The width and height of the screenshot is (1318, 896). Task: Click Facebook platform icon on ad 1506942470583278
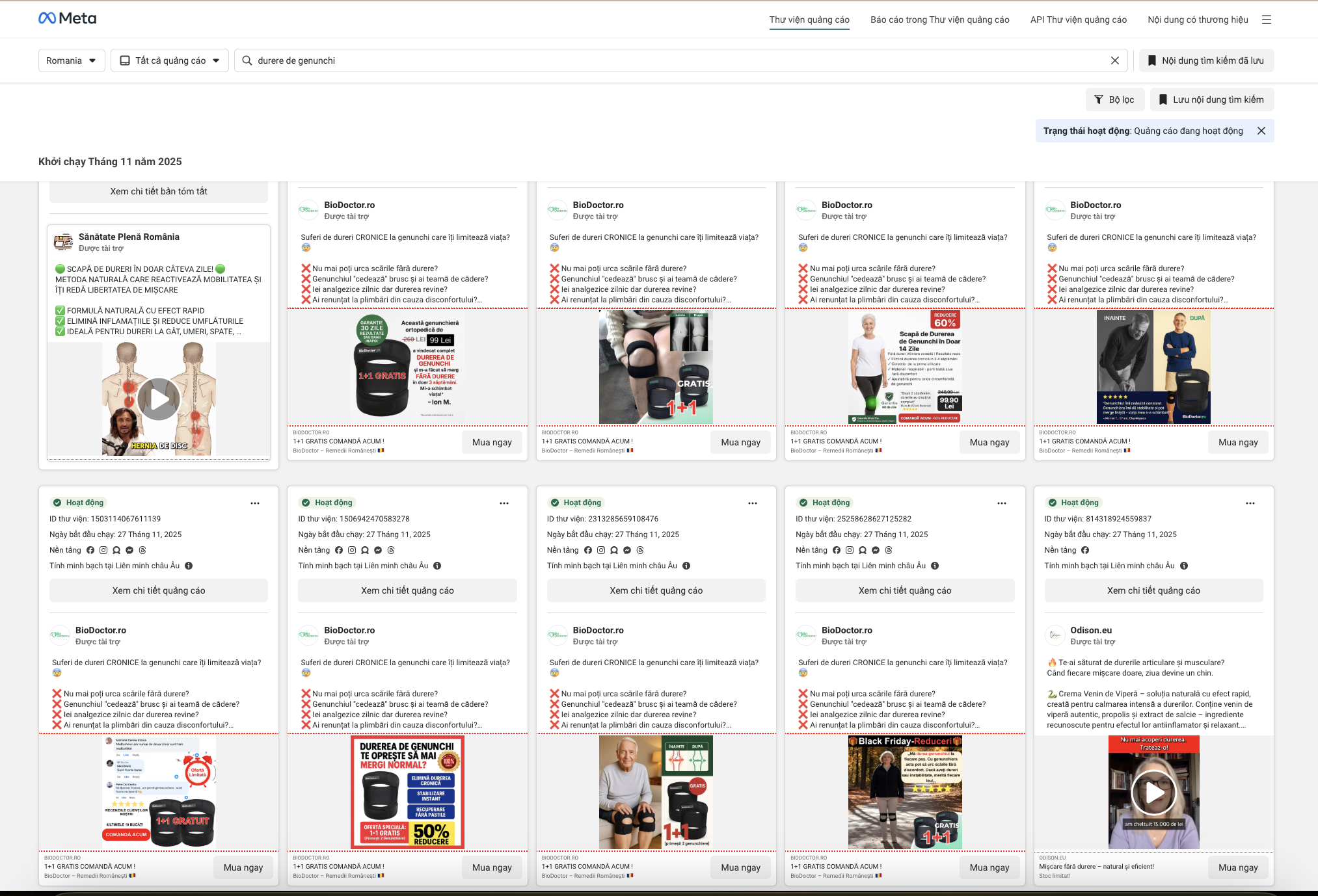coord(339,550)
